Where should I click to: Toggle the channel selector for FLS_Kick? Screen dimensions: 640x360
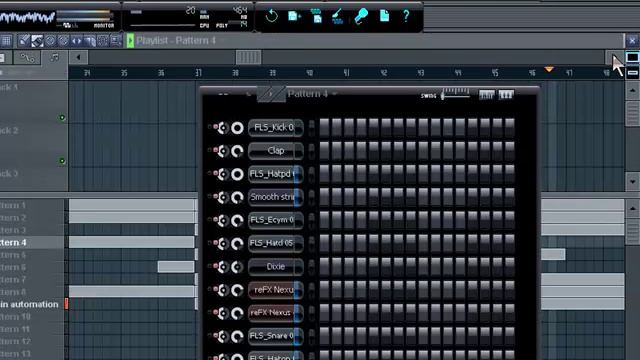click(x=311, y=127)
